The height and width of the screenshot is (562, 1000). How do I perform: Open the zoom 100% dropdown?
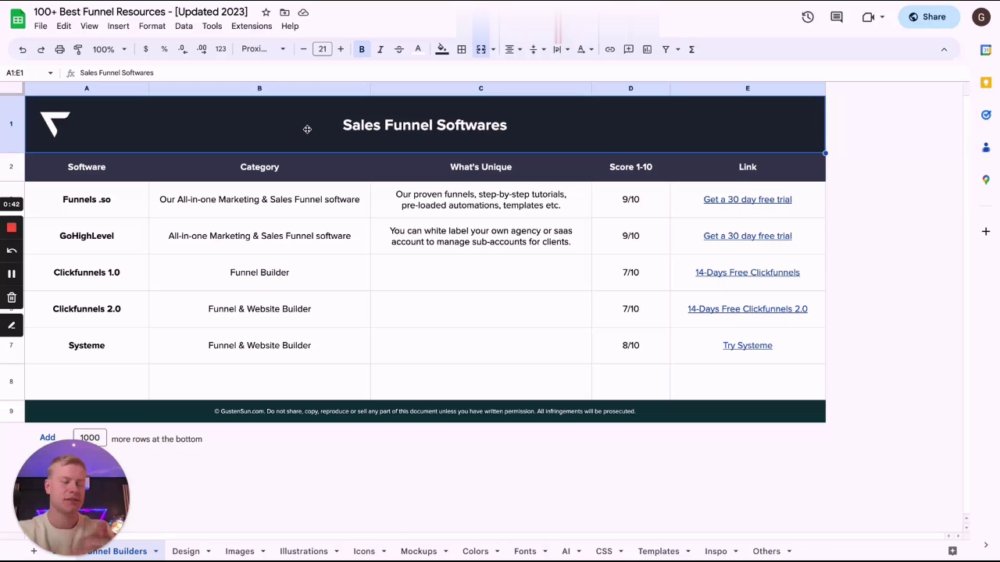109,49
